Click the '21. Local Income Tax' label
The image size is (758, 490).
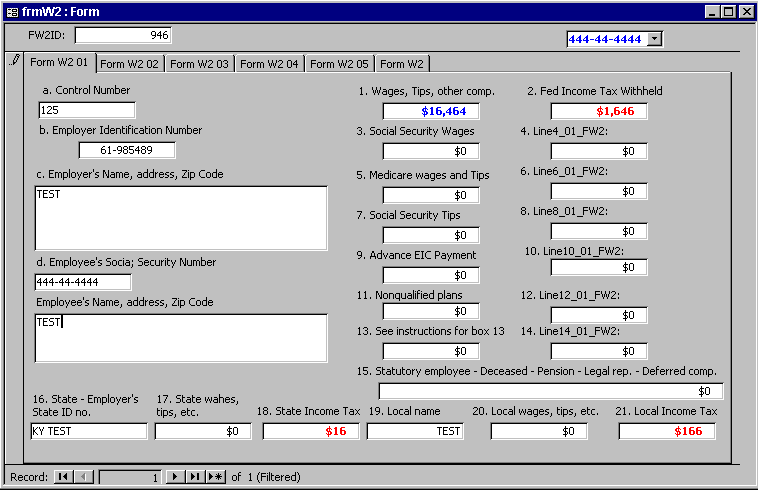click(x=666, y=411)
